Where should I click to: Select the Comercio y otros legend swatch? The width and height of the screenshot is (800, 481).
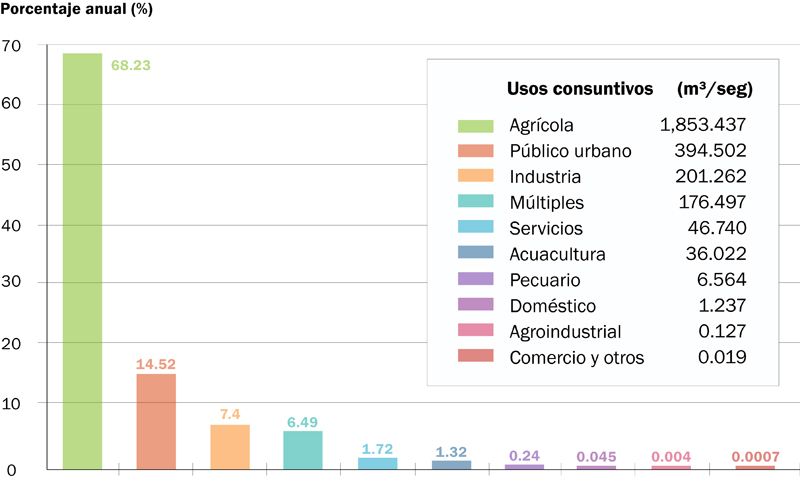point(477,358)
